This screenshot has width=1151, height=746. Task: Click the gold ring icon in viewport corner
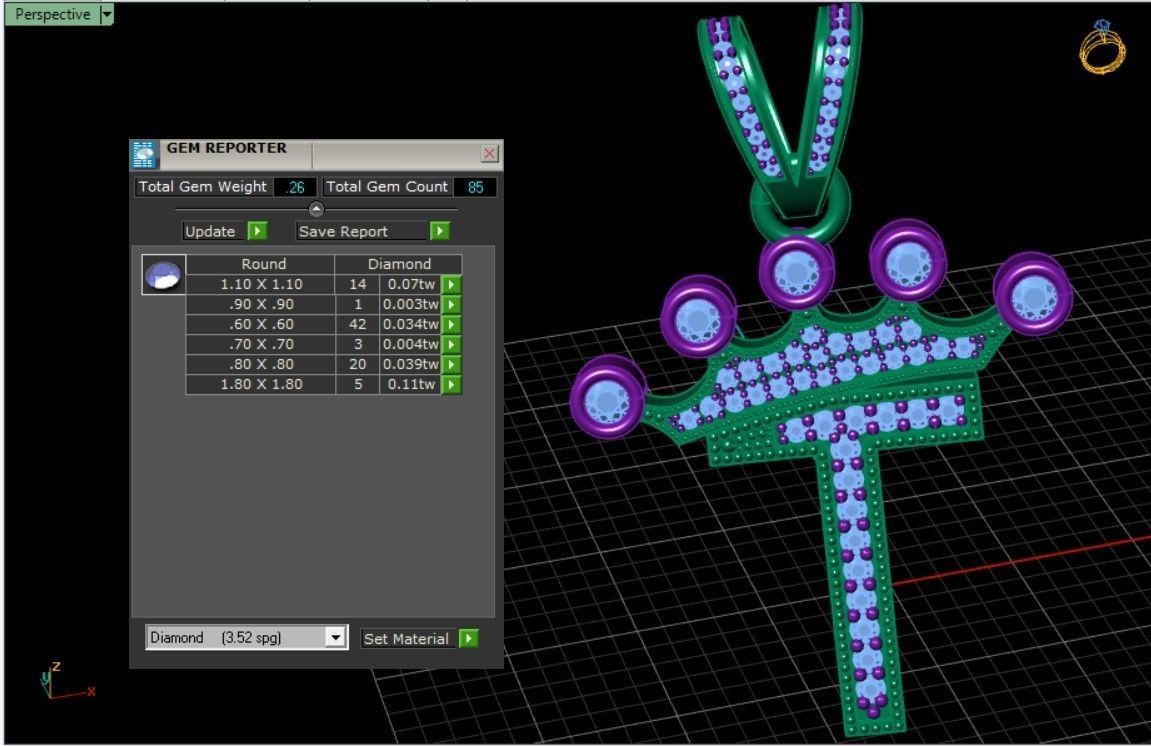coord(1102,47)
